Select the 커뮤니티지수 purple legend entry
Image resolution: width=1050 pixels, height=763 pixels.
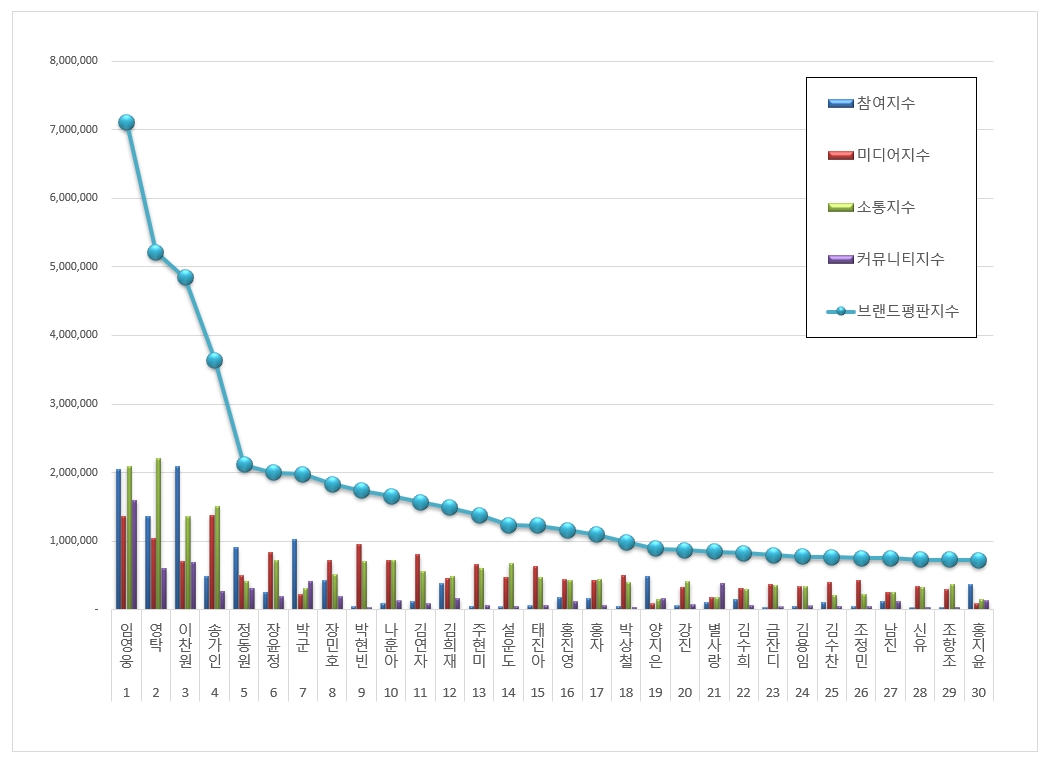point(886,259)
